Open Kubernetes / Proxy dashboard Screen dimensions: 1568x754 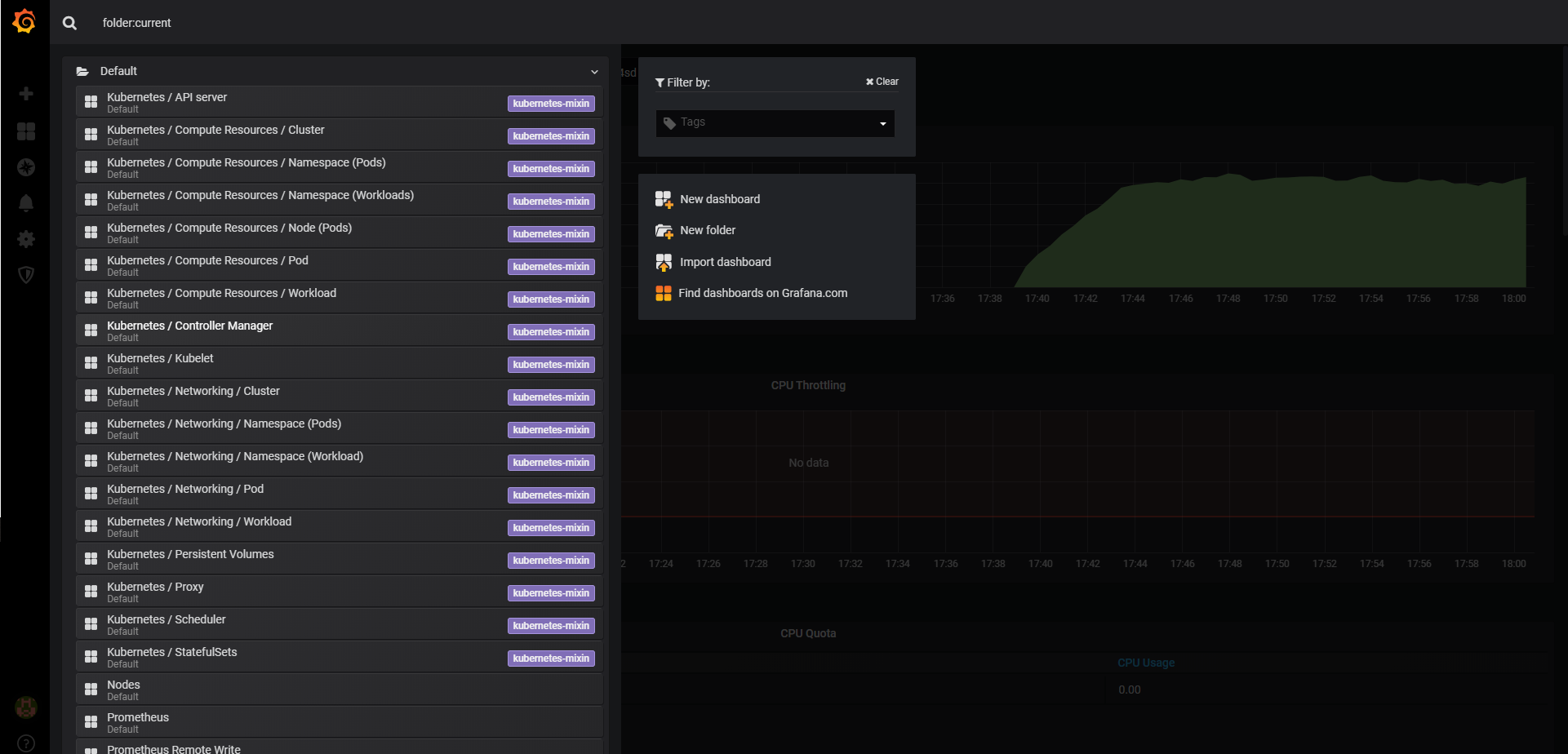tap(340, 592)
